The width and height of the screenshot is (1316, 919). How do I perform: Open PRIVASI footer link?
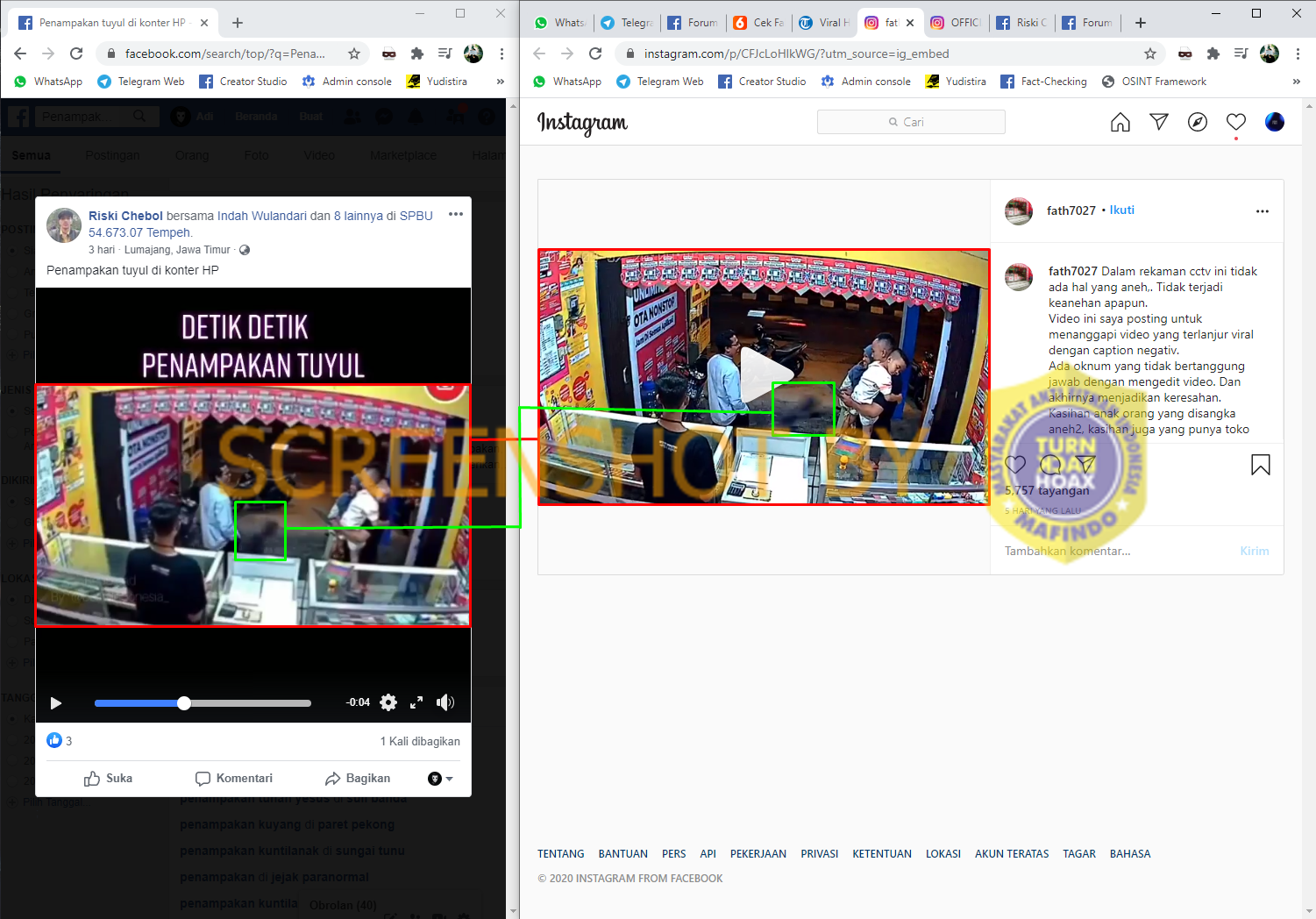coord(819,854)
